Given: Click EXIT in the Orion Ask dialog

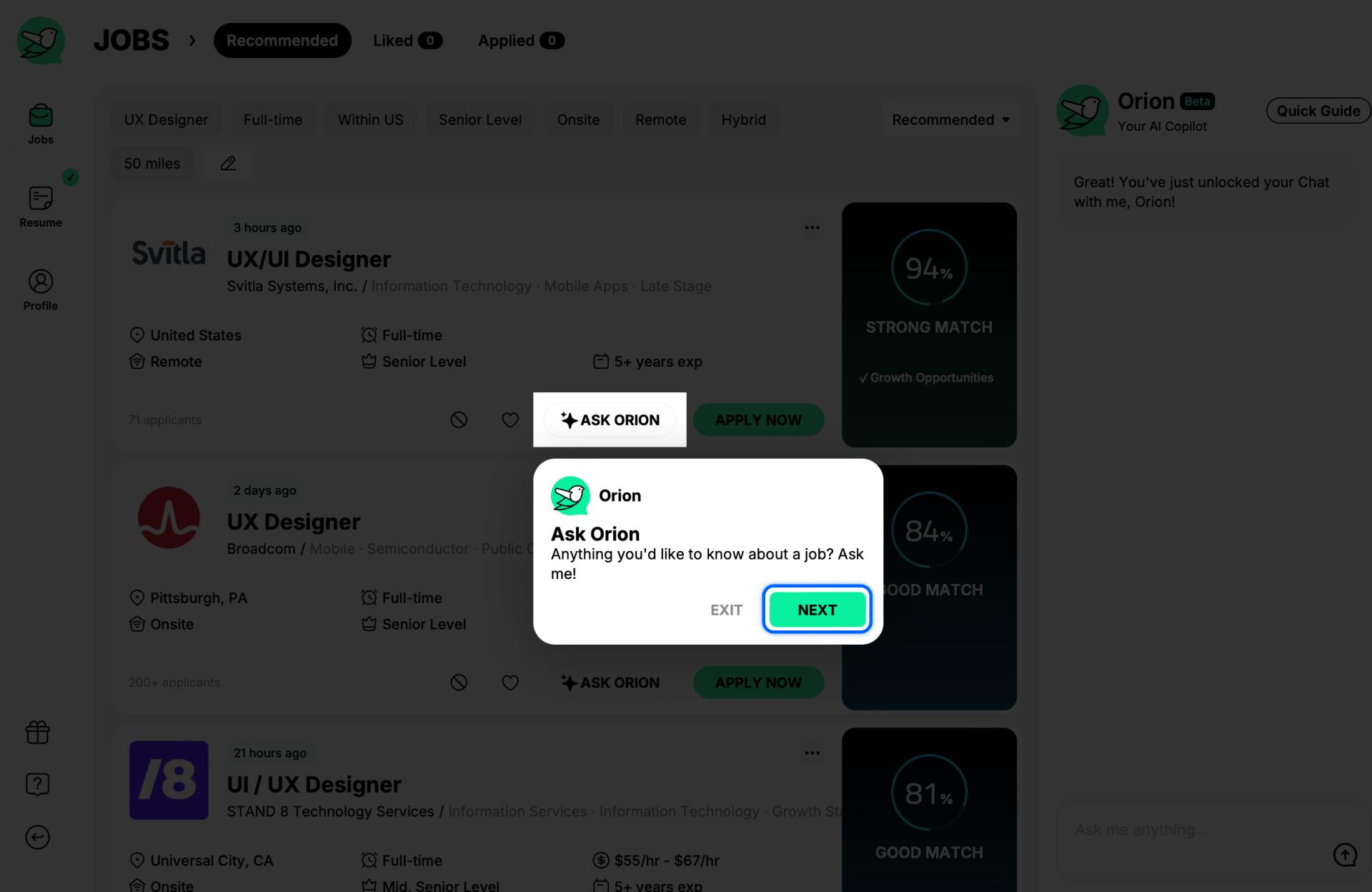Looking at the screenshot, I should (726, 609).
